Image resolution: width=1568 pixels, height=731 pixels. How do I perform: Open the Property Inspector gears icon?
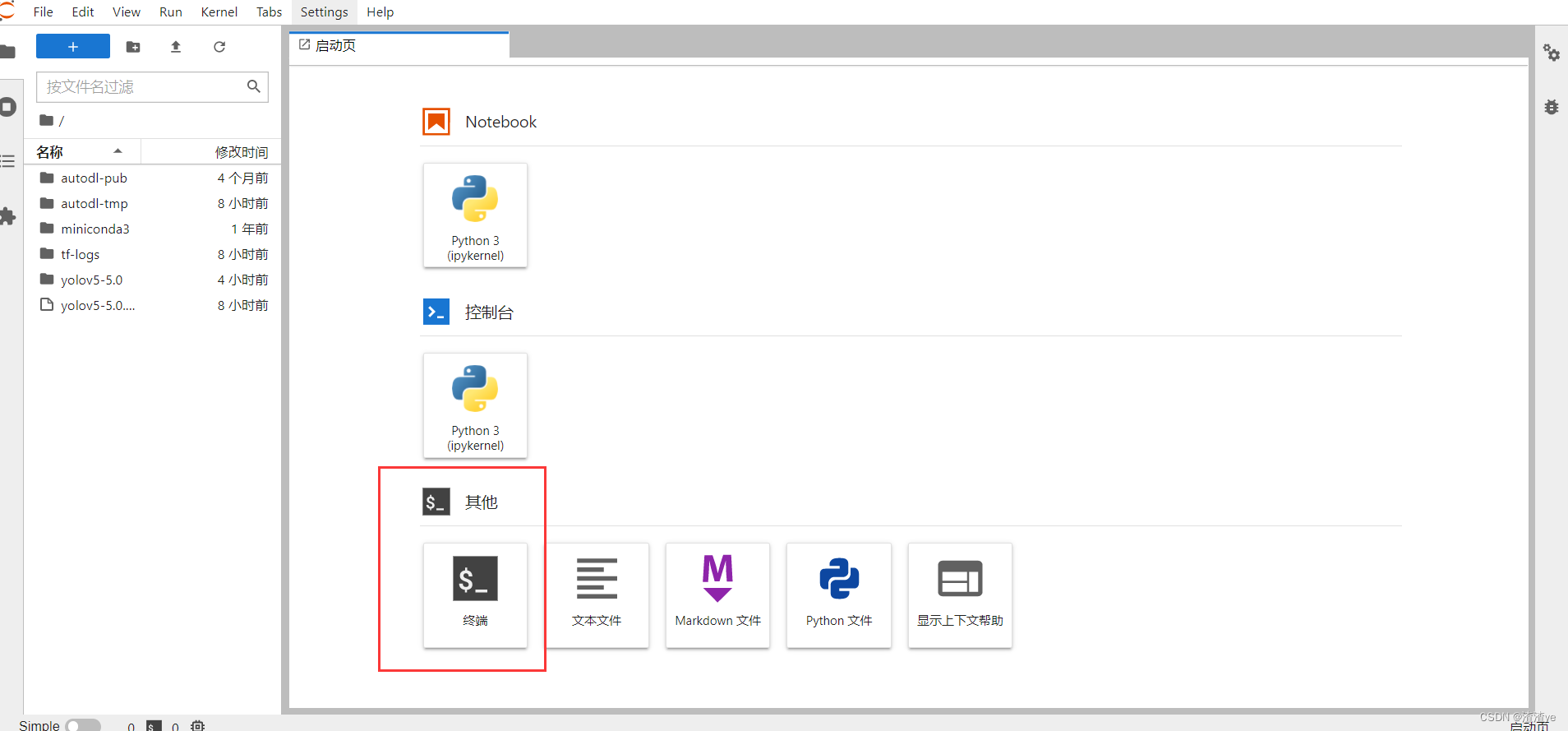point(1552,53)
